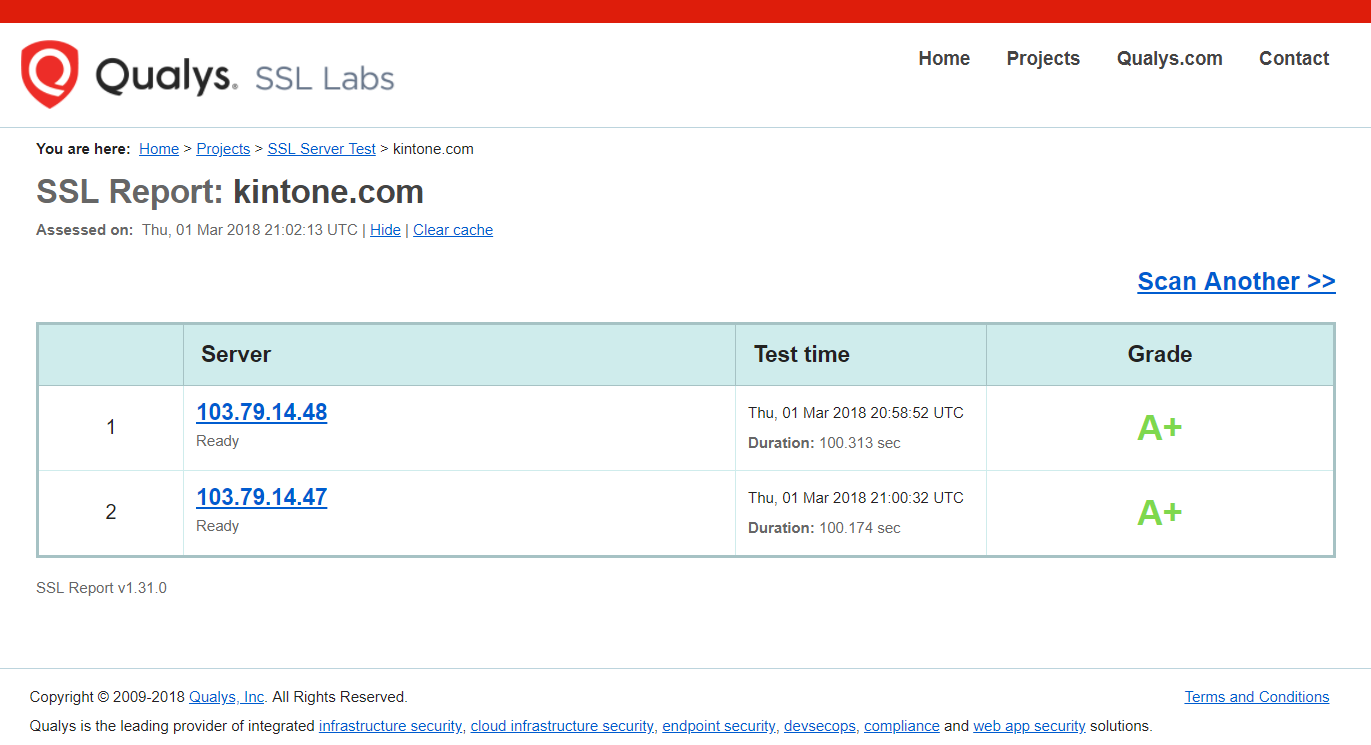The width and height of the screenshot is (1371, 745).
Task: Open the Qualys, Inc footer link
Action: [x=227, y=697]
